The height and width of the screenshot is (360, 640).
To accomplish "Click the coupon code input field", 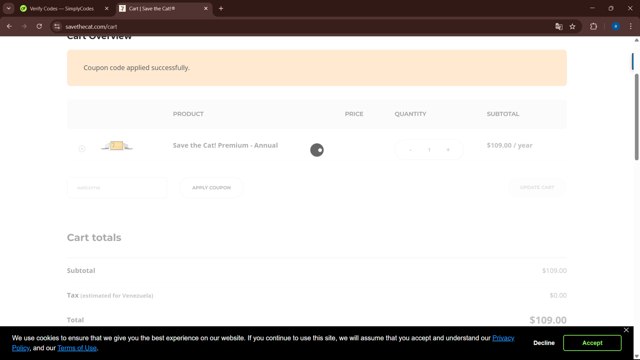I will pos(117,188).
